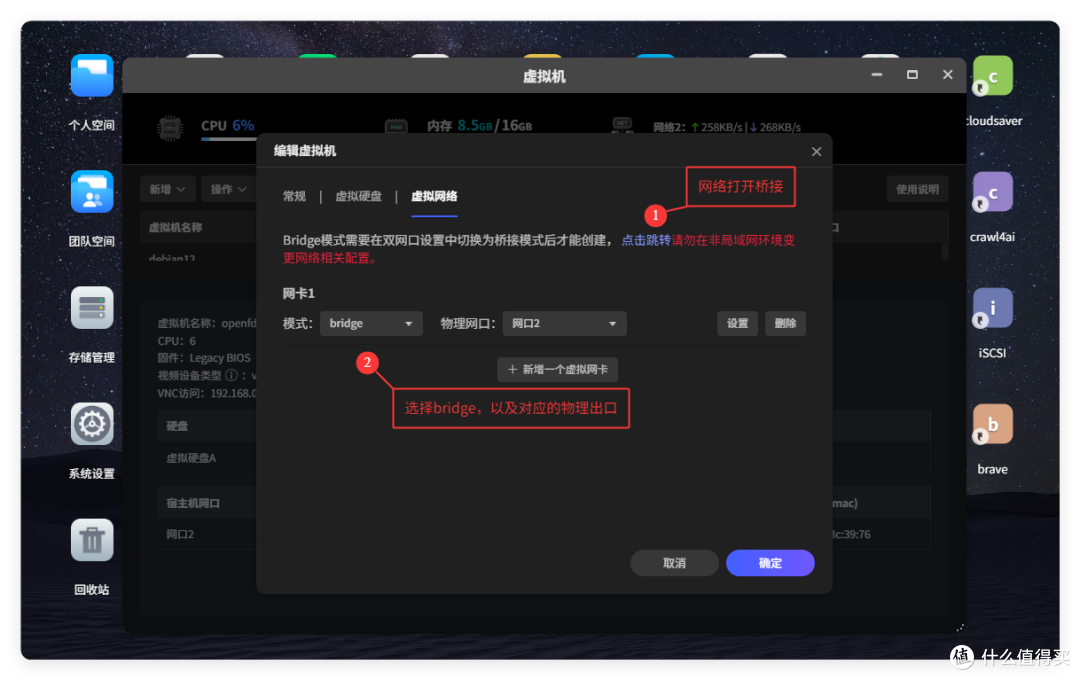
Task: Click the 确定 confirm button
Action: coord(770,563)
